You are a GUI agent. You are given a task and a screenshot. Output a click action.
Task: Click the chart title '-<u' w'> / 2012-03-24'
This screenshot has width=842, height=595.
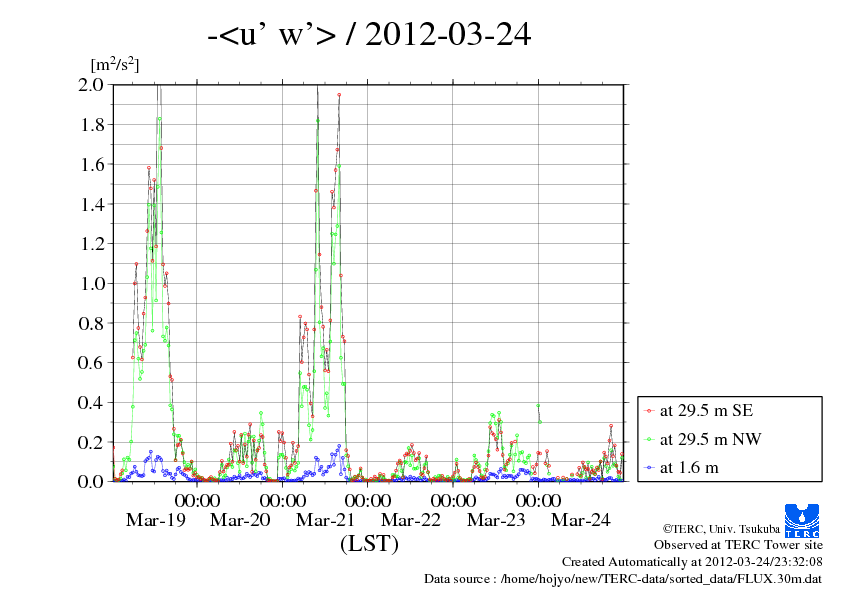[x=369, y=34]
